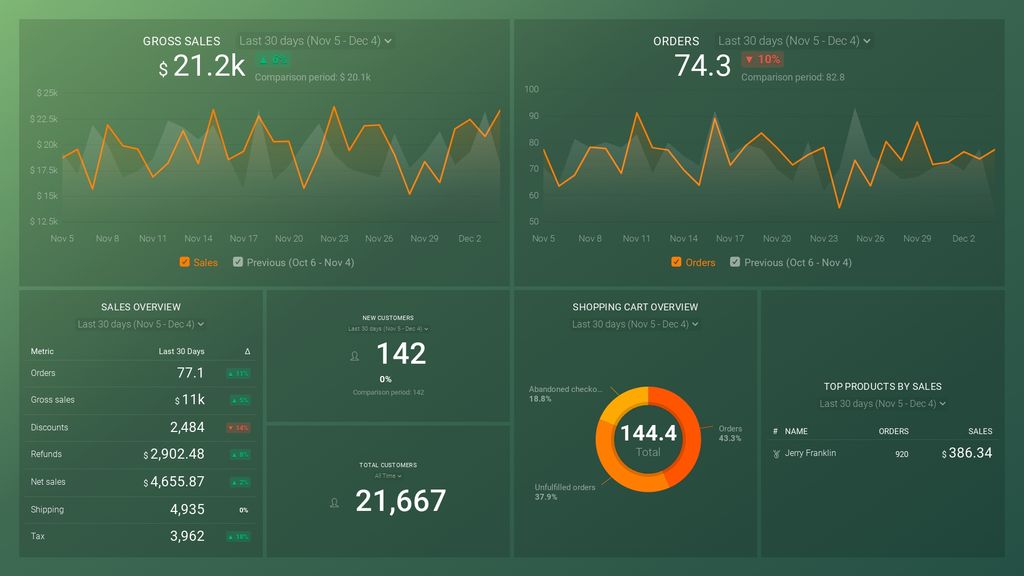Click the green delta badge in Net sales row
The width and height of the screenshot is (1024, 576).
pyautogui.click(x=240, y=482)
